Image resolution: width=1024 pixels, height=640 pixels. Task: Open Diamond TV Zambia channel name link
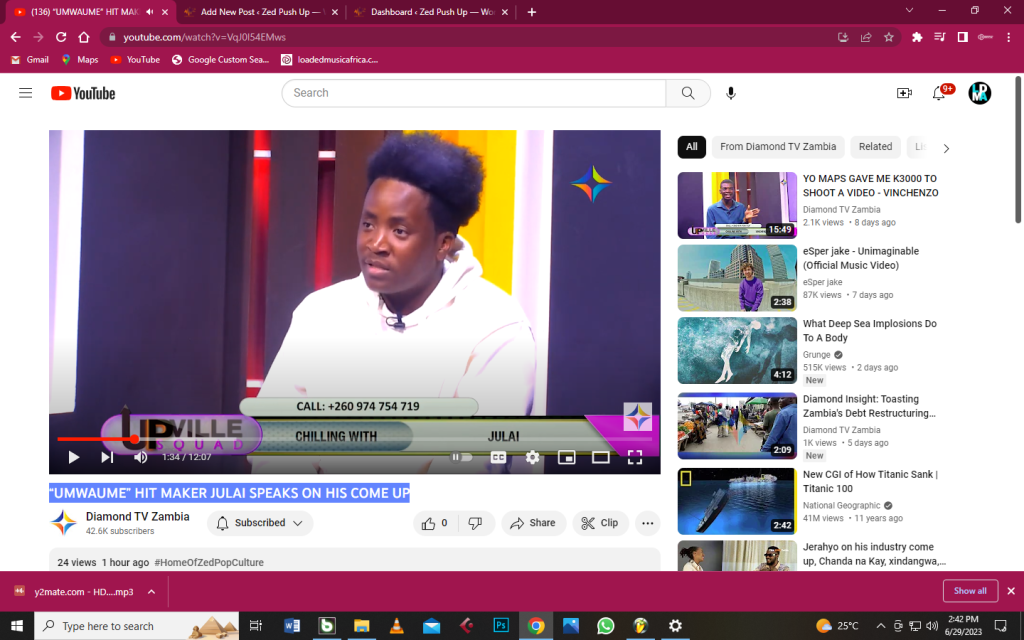[138, 517]
